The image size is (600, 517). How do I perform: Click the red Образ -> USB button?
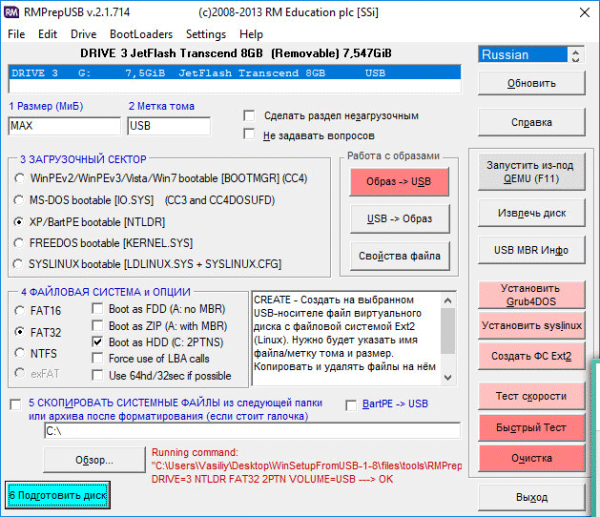point(399,182)
